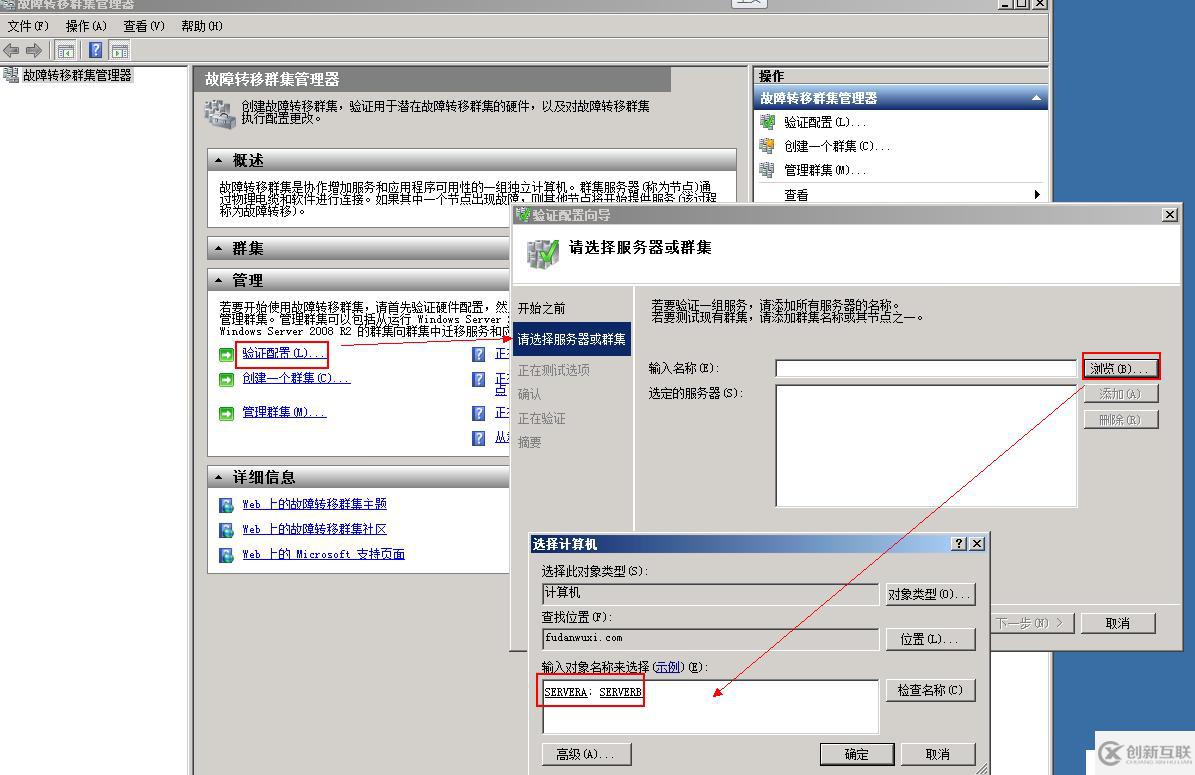Open Web 上的 Microsoft 支持页面 link
The image size is (1195, 775).
click(x=323, y=554)
